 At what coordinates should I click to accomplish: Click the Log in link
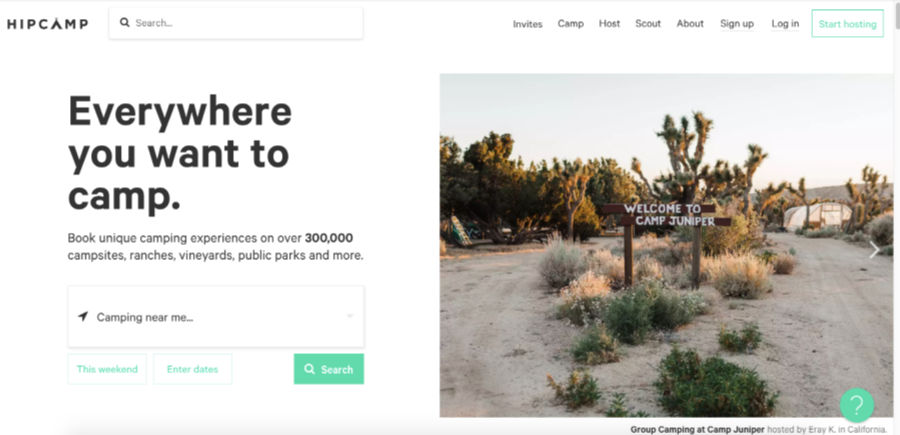[785, 24]
